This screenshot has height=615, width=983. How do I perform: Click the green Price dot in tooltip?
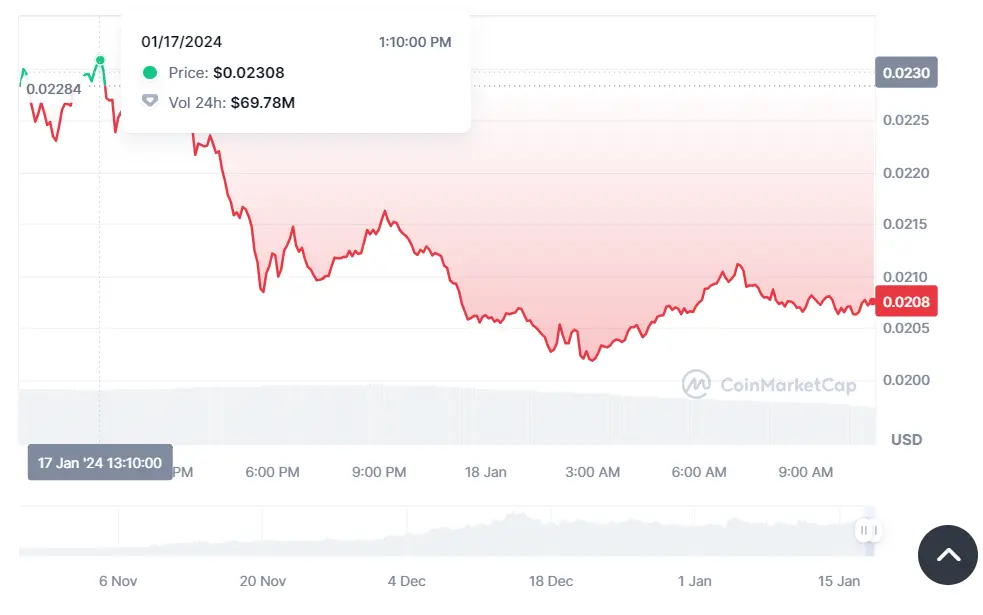(150, 73)
